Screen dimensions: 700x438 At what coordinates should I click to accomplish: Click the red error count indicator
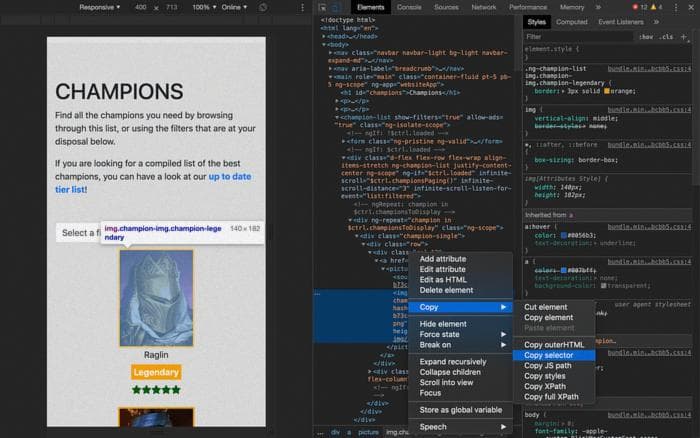pyautogui.click(x=642, y=7)
